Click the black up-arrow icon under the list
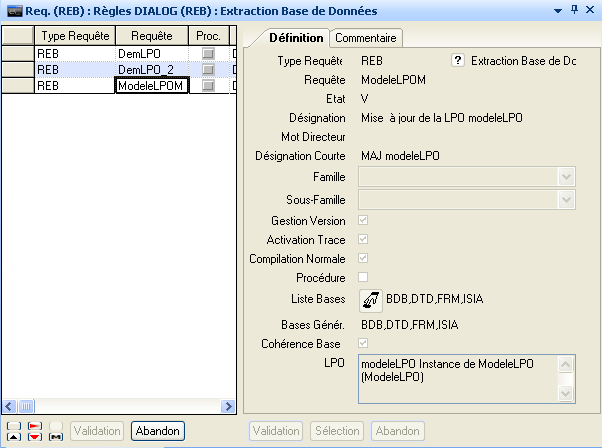Screen dimensions: 602x448 tap(14, 436)
